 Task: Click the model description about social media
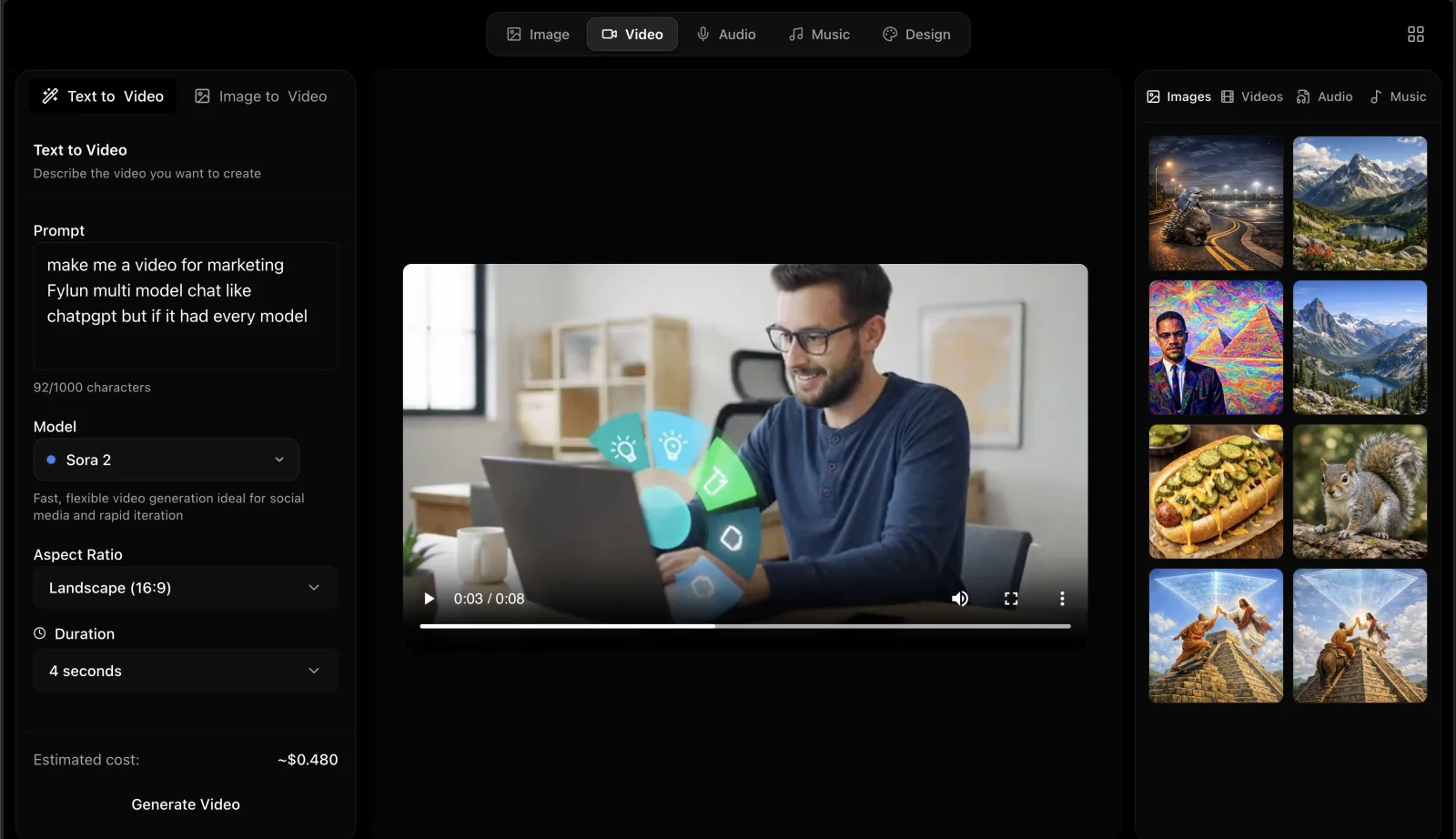click(169, 507)
